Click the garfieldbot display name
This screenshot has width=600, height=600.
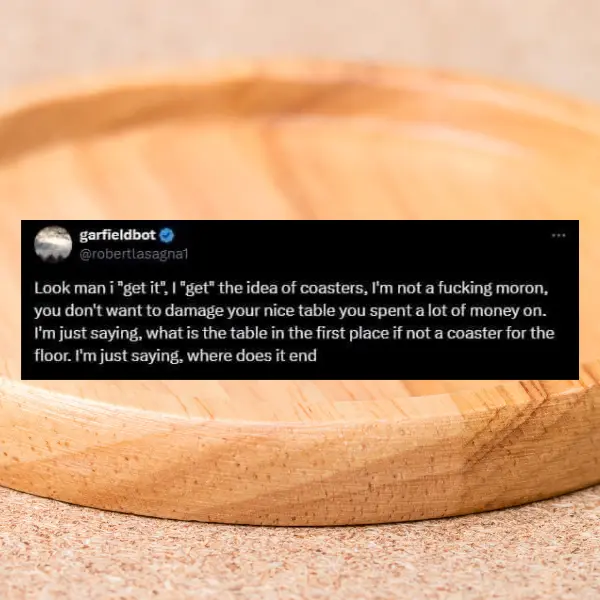pos(117,235)
